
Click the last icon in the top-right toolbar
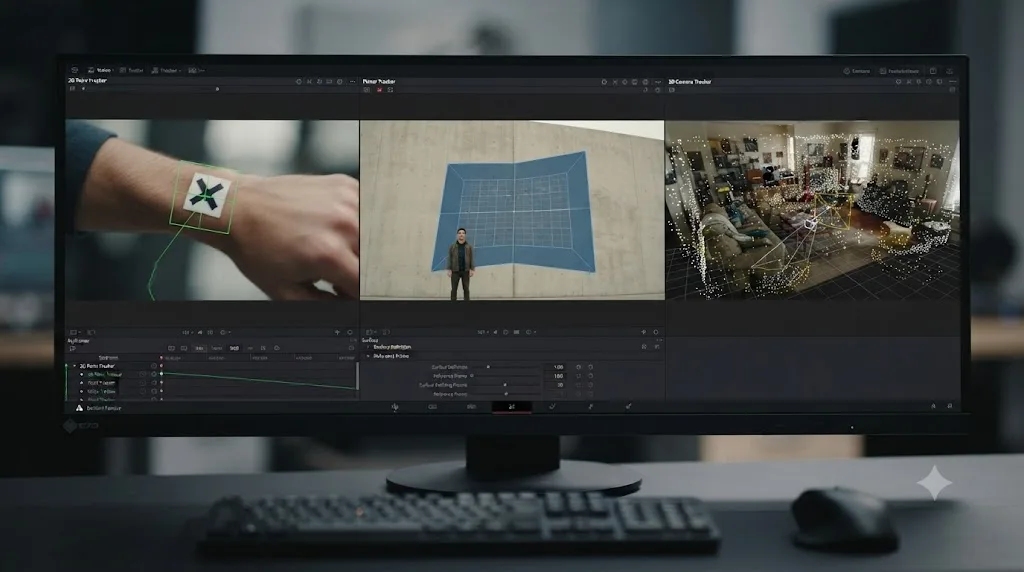pos(950,71)
